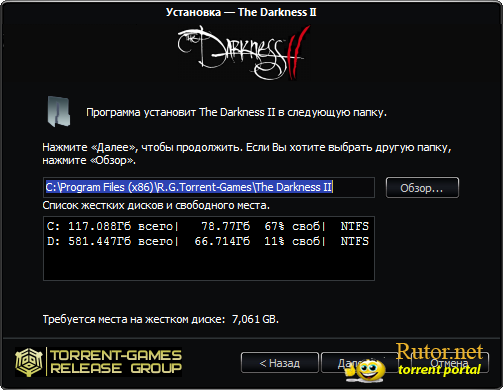Click the Нажмите «Далее» instruction text
This screenshot has width=503, height=390.
(x=247, y=154)
